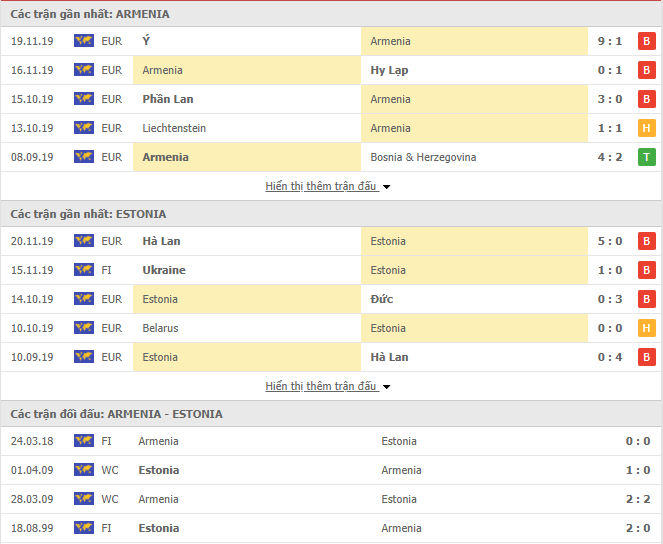Image resolution: width=663 pixels, height=544 pixels.
Task: Click the orange H badge on Liechtenstein row
Action: pos(647,128)
